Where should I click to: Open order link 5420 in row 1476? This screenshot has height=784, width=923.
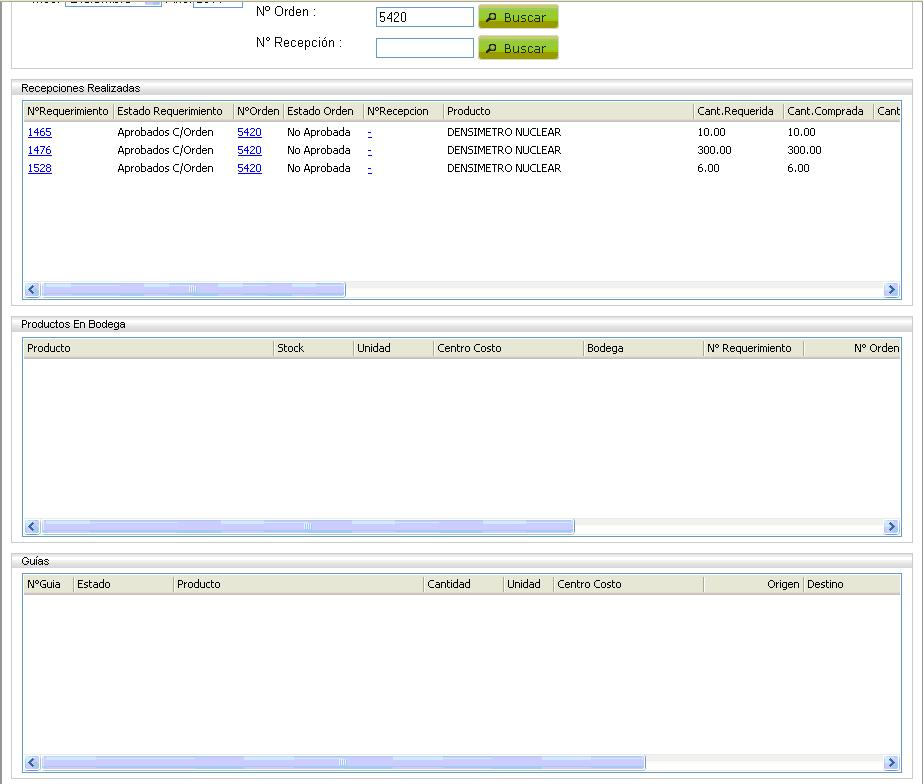249,150
